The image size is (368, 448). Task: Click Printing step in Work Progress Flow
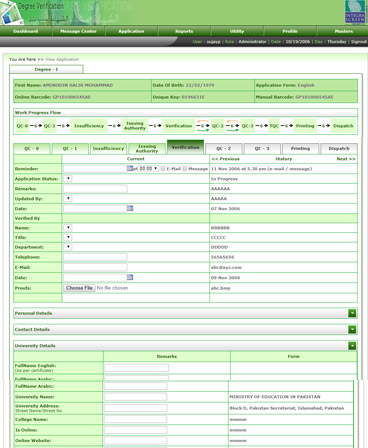(305, 126)
